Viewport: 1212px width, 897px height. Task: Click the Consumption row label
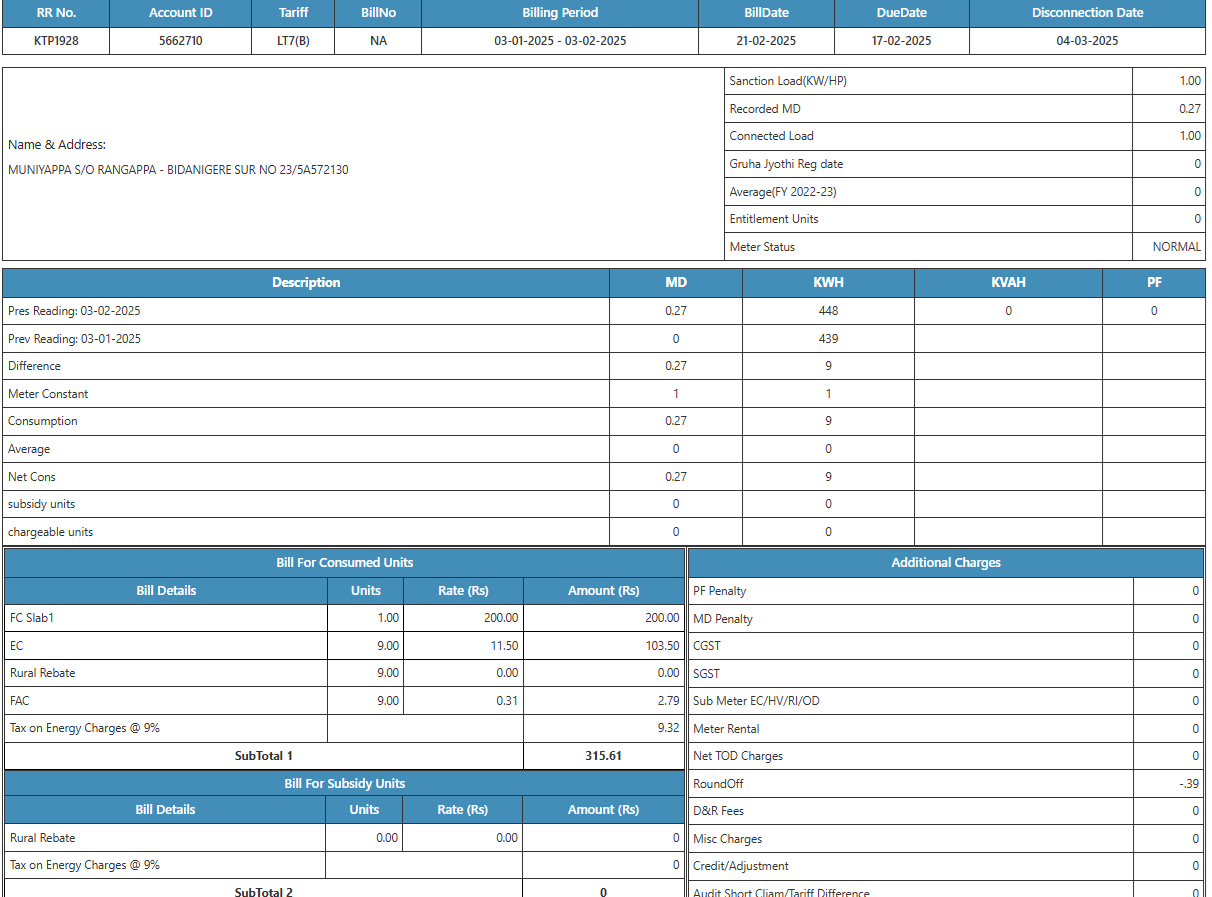(43, 421)
